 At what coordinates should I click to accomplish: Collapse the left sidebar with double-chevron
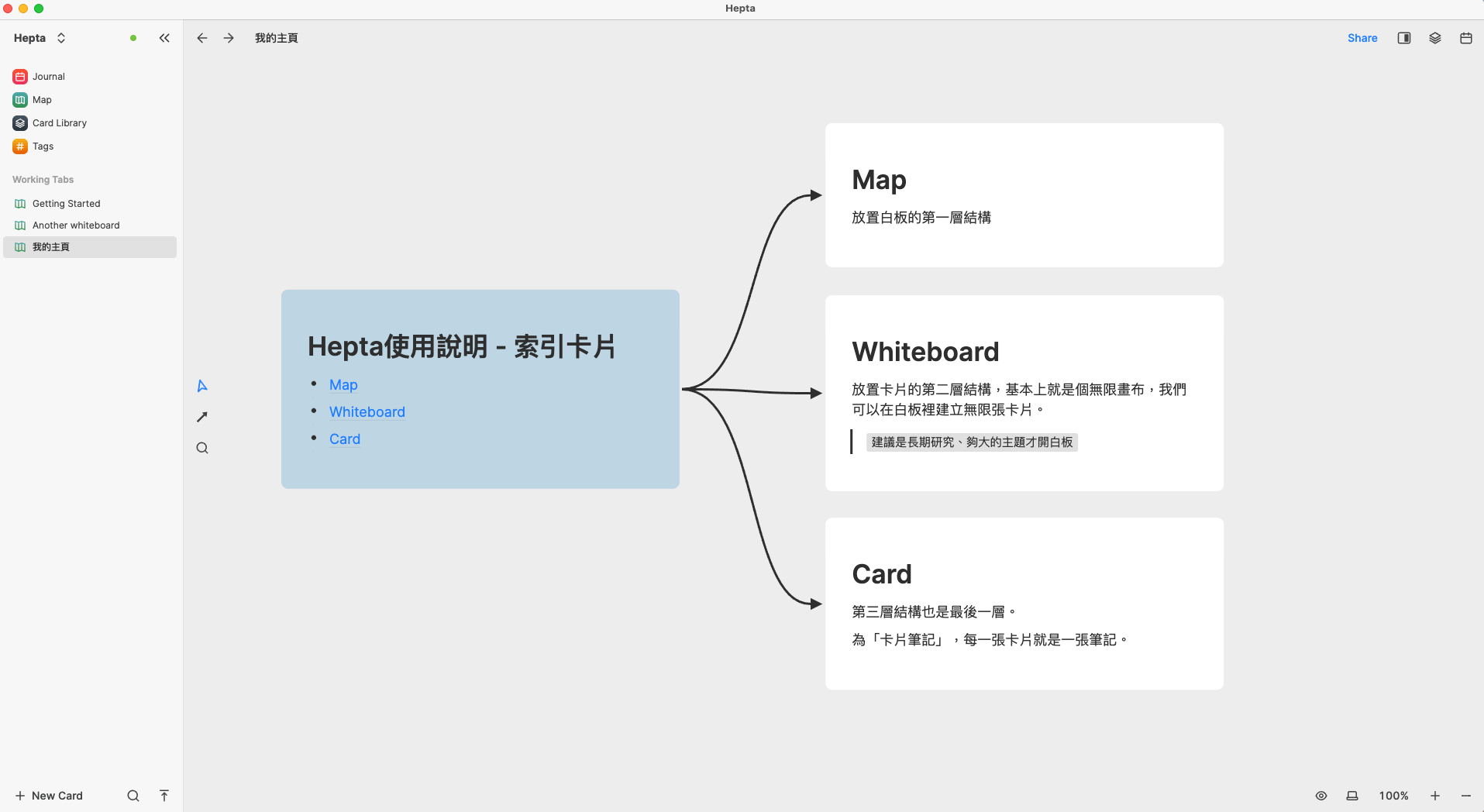pyautogui.click(x=164, y=37)
